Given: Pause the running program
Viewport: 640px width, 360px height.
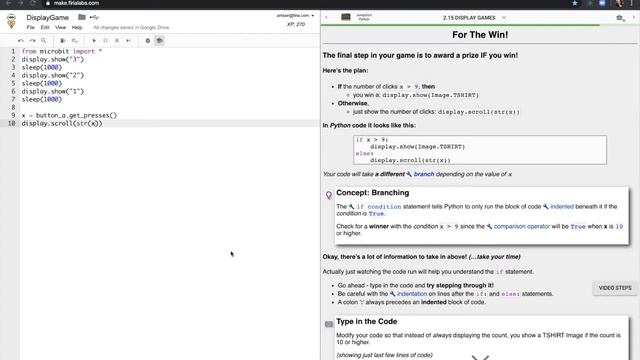Looking at the screenshot, I should coord(105,40).
